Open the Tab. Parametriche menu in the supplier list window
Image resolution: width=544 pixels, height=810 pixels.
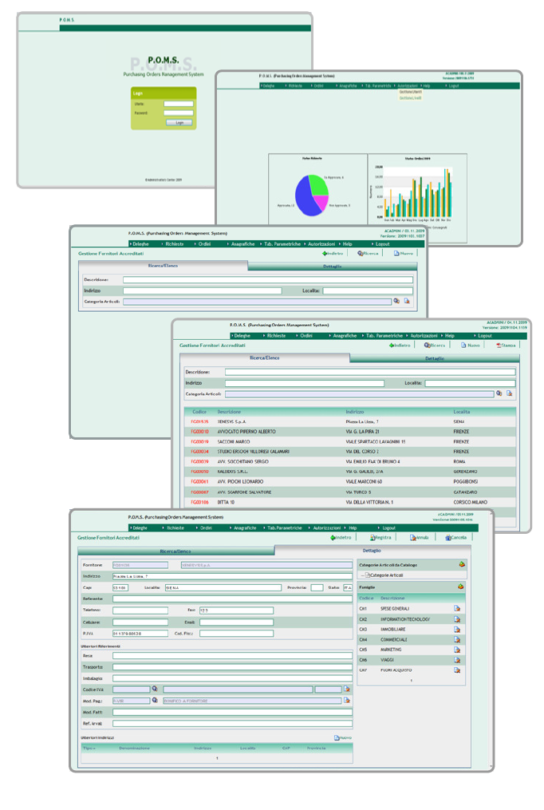click(x=383, y=336)
